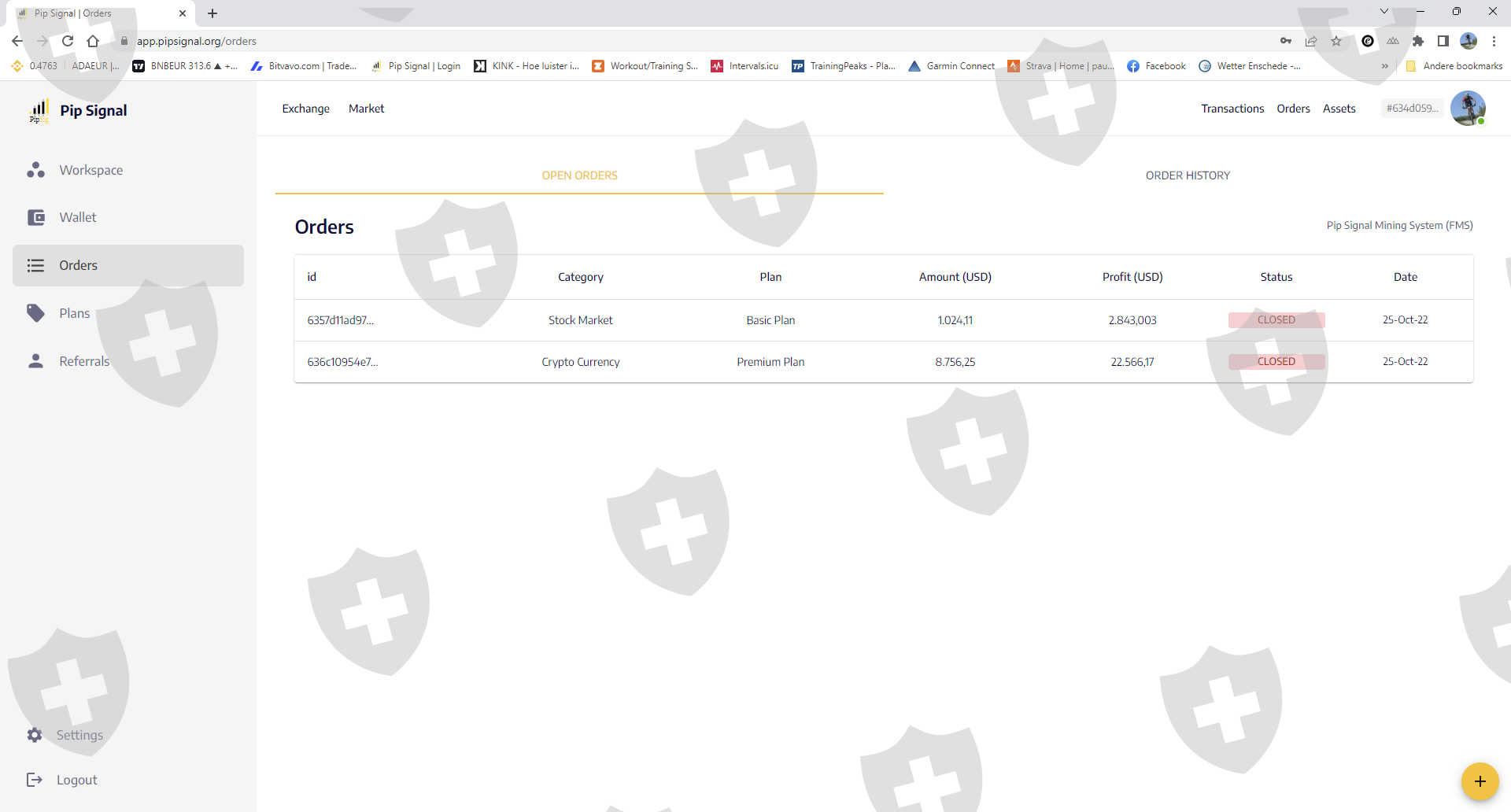The height and width of the screenshot is (812, 1511).
Task: Click the Referrals person icon
Action: coord(35,361)
